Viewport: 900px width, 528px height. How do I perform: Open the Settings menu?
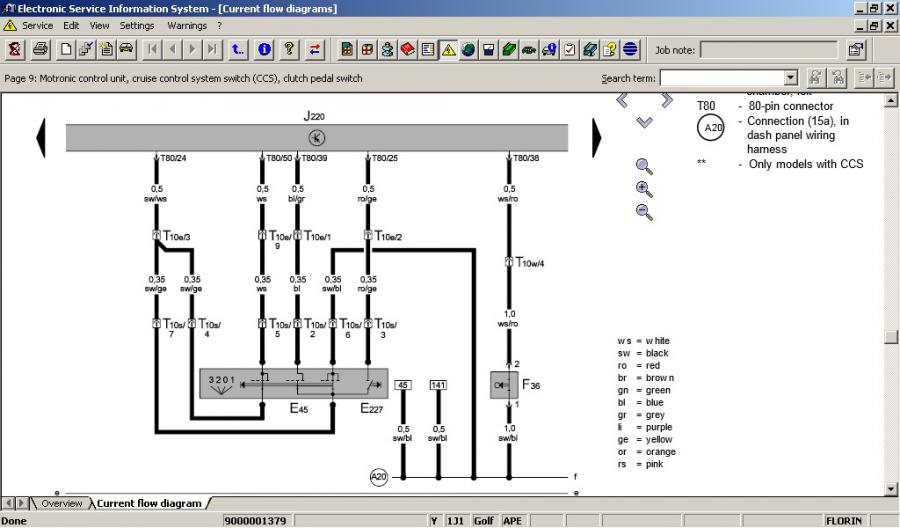click(137, 25)
